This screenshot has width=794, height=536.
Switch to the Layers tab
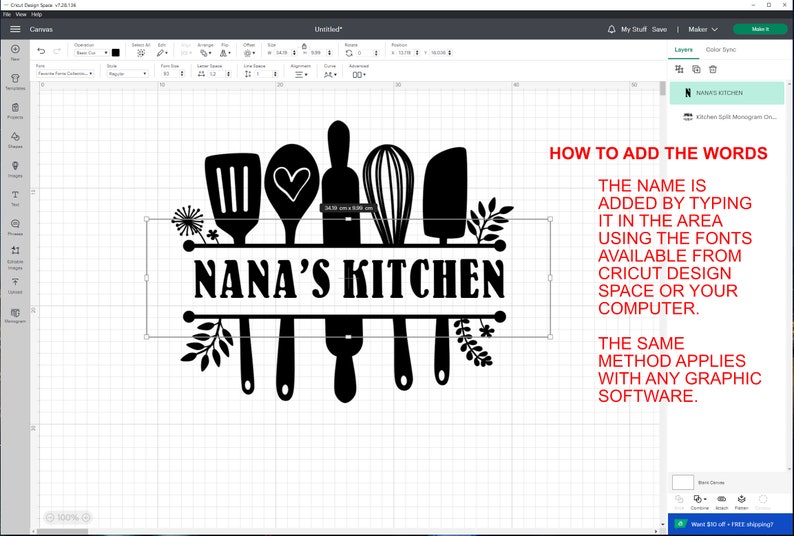point(683,50)
